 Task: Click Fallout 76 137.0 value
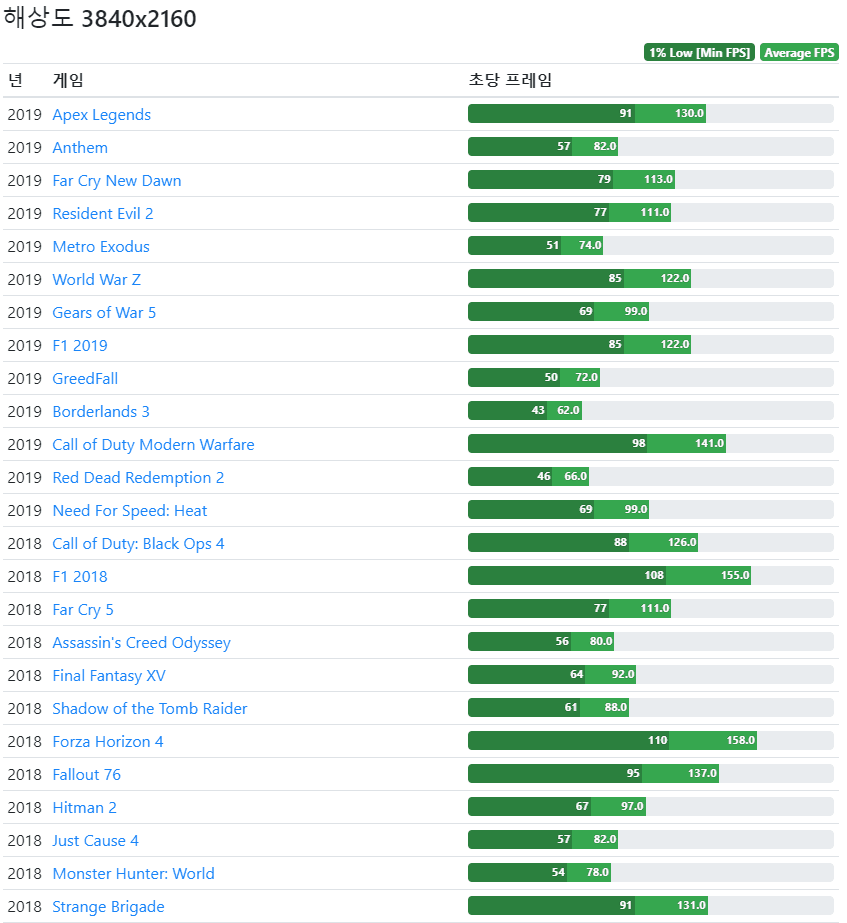pyautogui.click(x=702, y=773)
